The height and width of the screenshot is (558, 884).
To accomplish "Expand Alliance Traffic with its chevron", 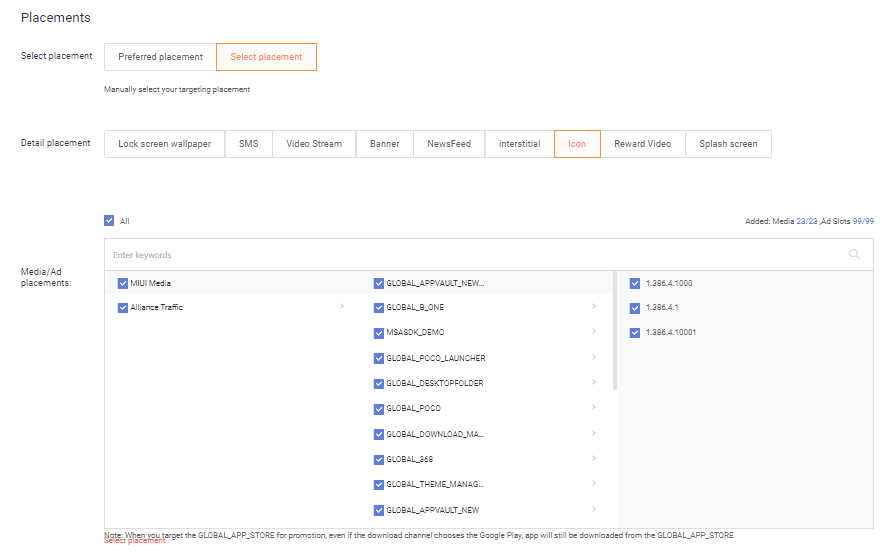I will (x=342, y=307).
